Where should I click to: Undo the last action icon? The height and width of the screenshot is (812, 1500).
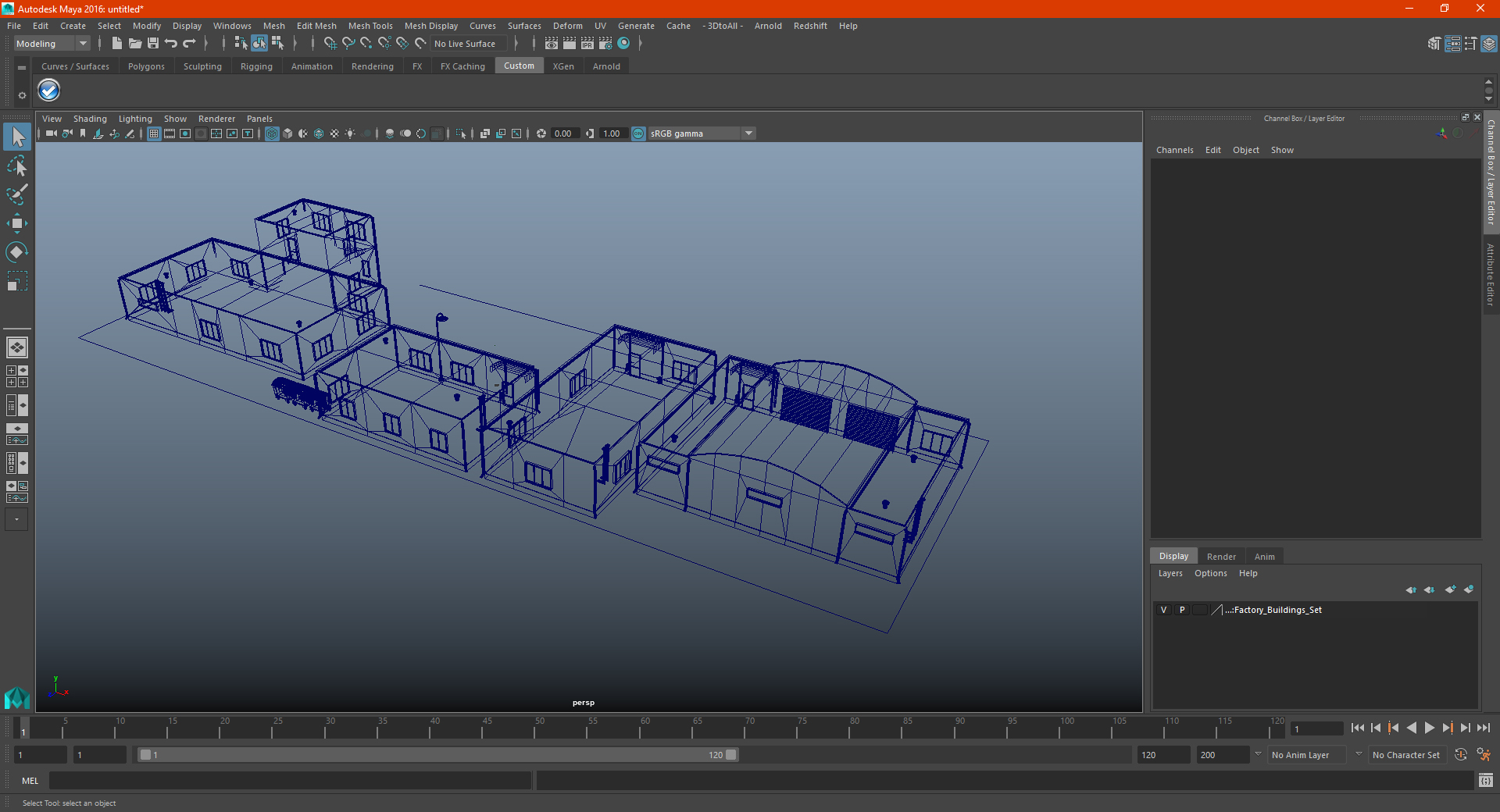171,44
